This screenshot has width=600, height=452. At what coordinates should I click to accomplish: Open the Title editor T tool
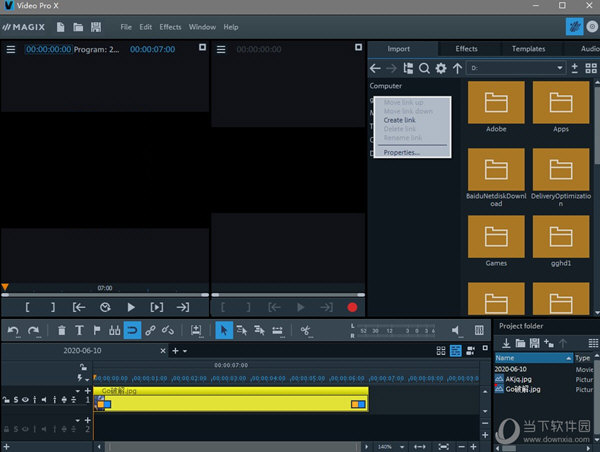[79, 330]
